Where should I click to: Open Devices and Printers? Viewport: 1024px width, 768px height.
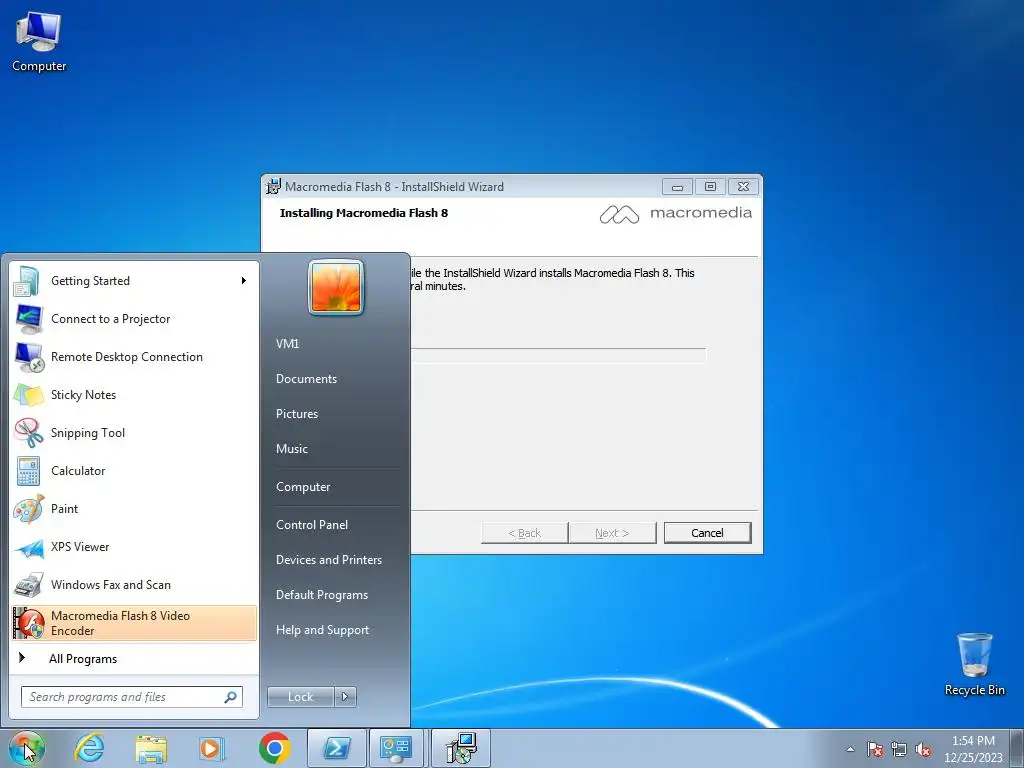click(x=328, y=560)
